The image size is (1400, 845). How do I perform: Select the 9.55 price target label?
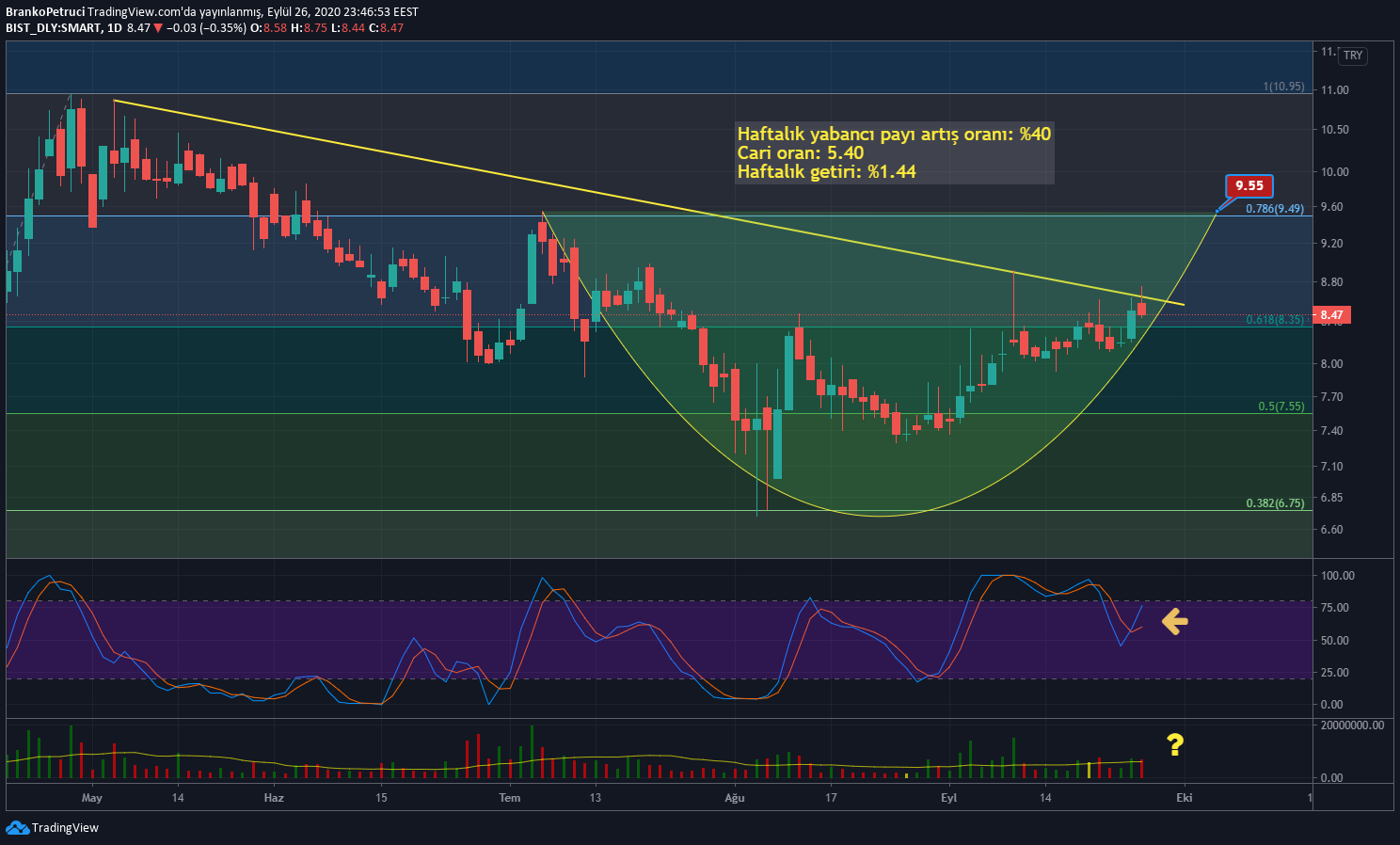1249,185
